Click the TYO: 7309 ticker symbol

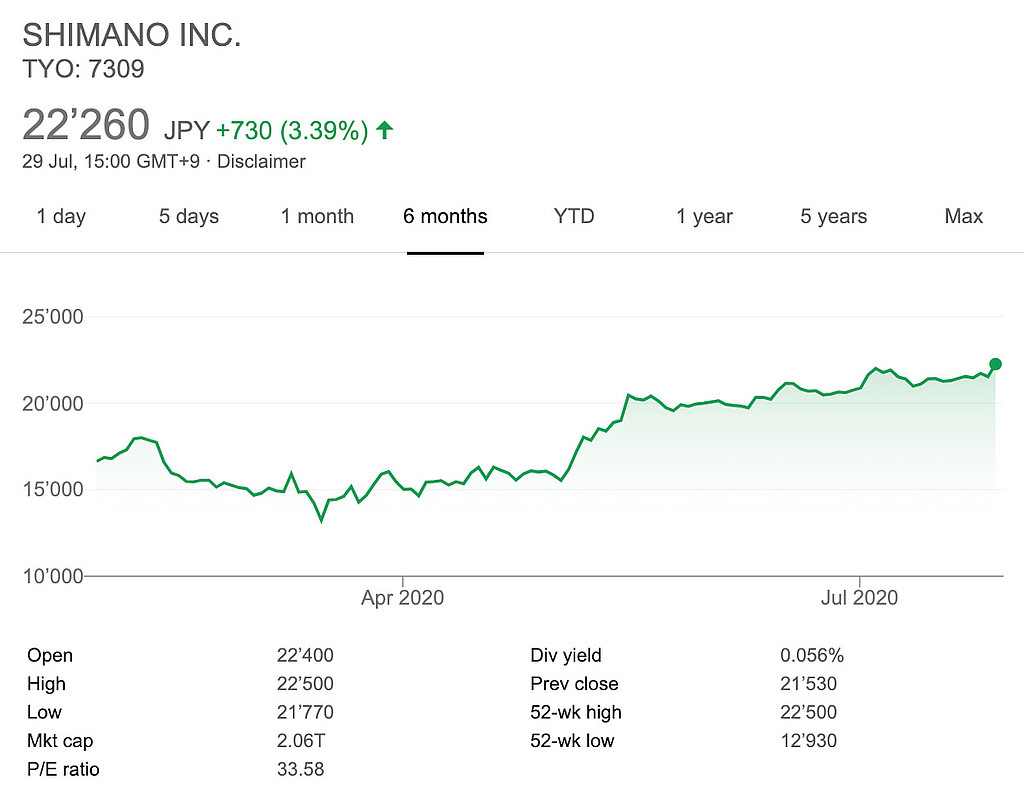(83, 69)
